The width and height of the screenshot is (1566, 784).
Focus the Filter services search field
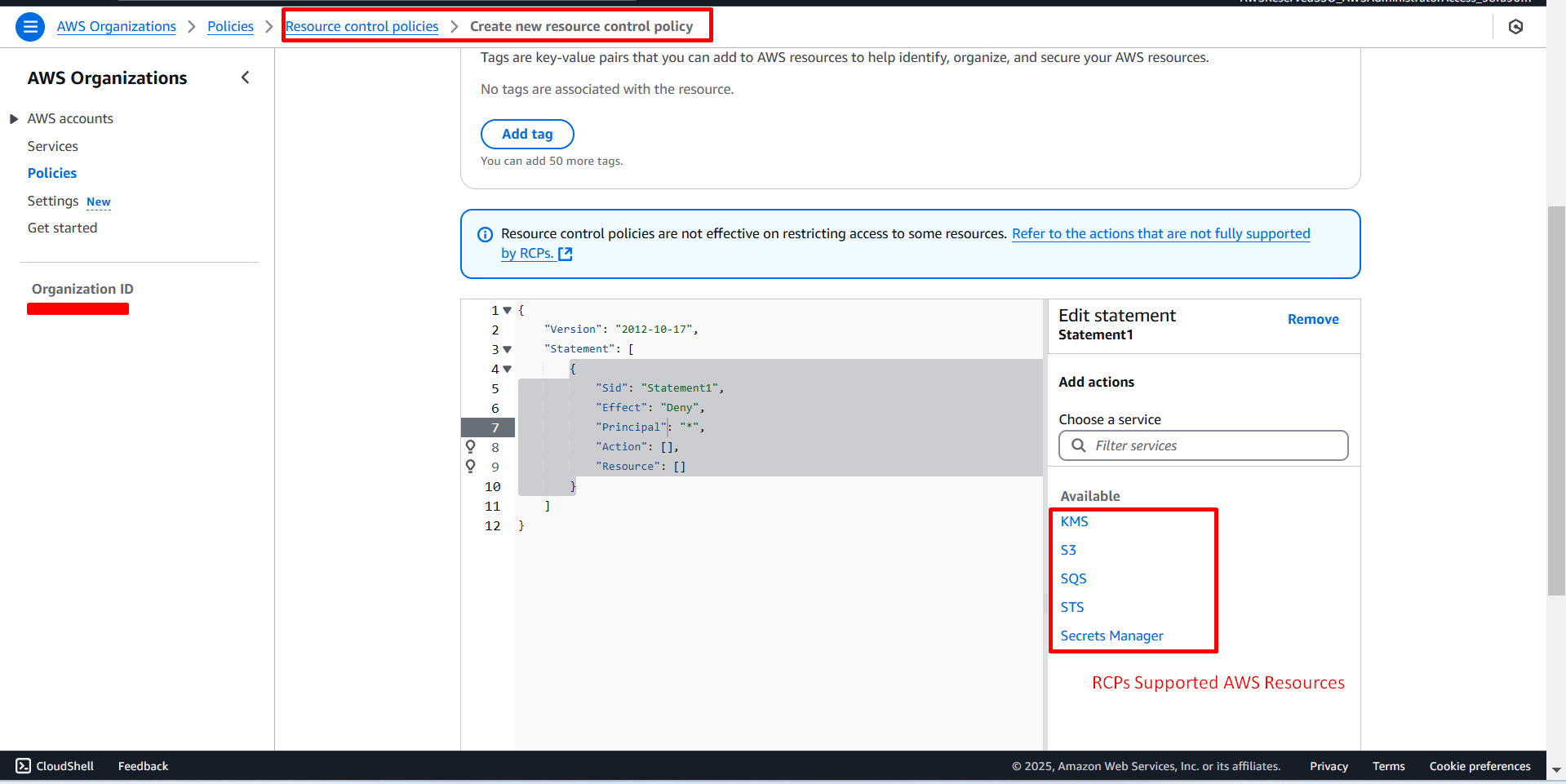pos(1203,445)
